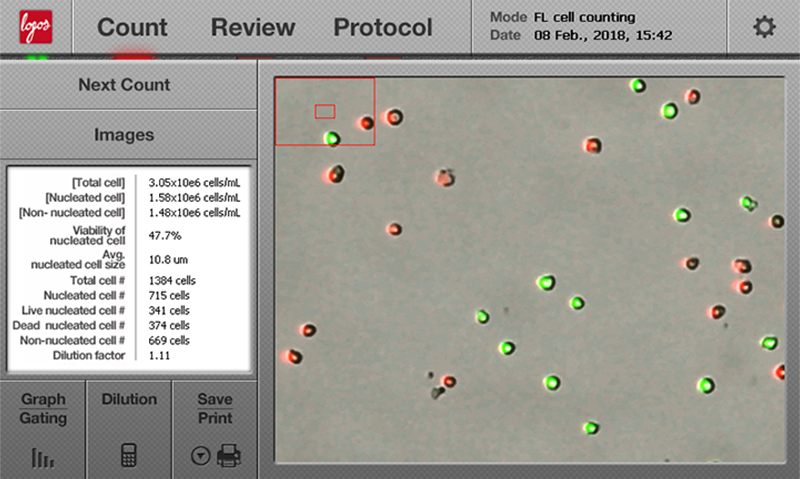Click dead nucleated count 374 cells
Screen dimensions: 800x479
click(169, 325)
